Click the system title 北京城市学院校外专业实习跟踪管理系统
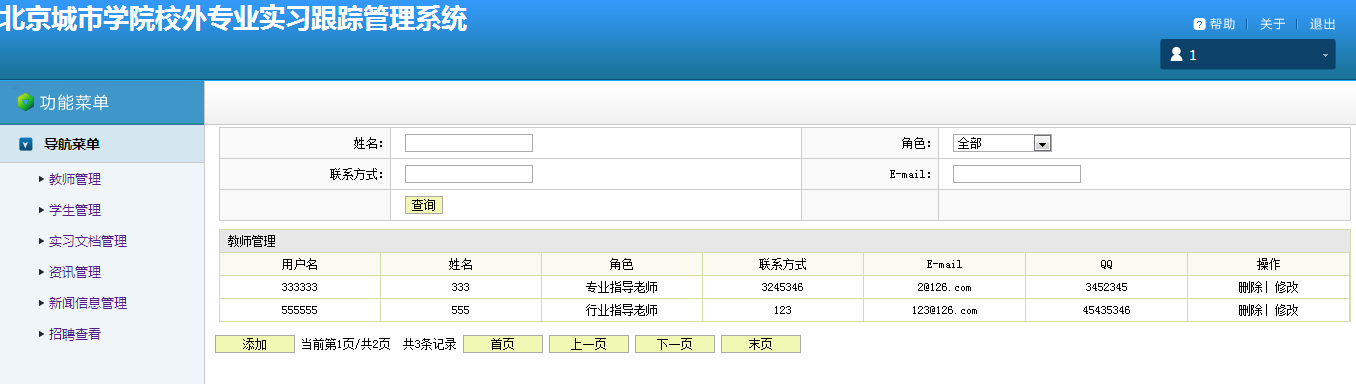 click(x=234, y=18)
